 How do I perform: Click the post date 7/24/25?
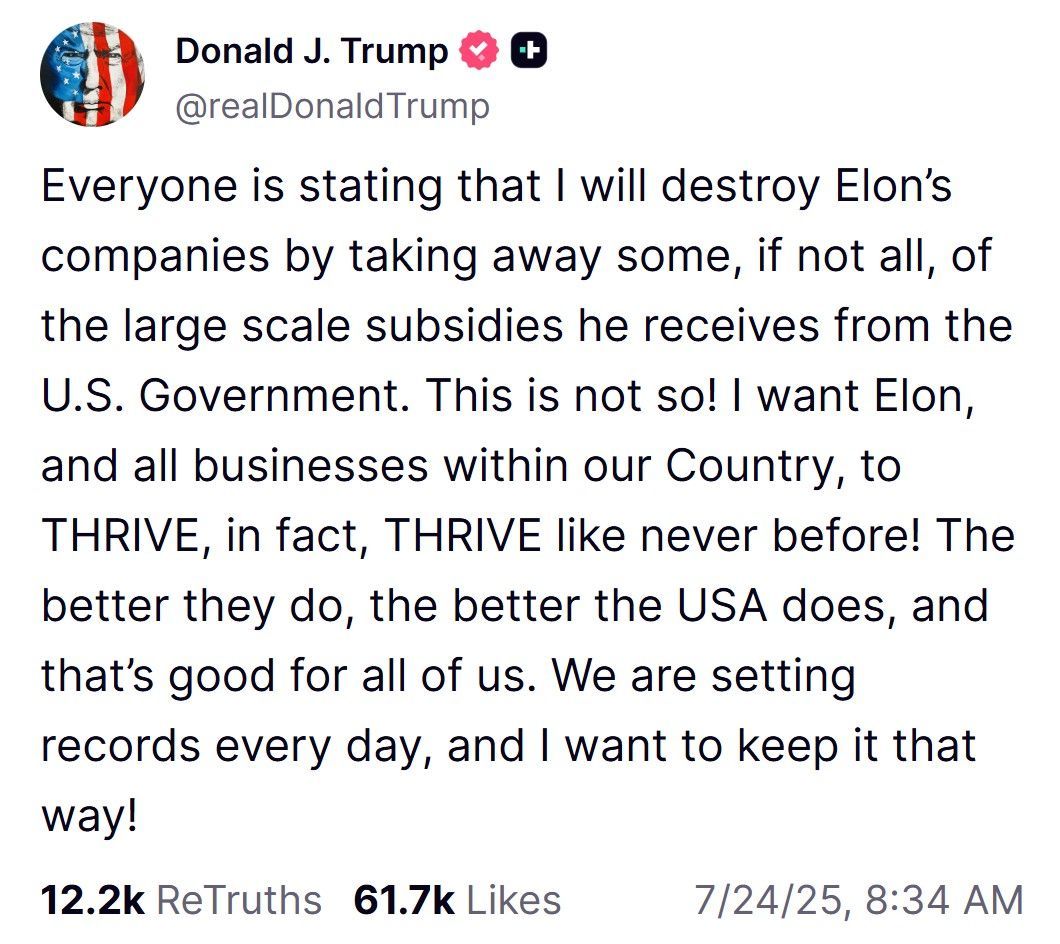(x=768, y=899)
